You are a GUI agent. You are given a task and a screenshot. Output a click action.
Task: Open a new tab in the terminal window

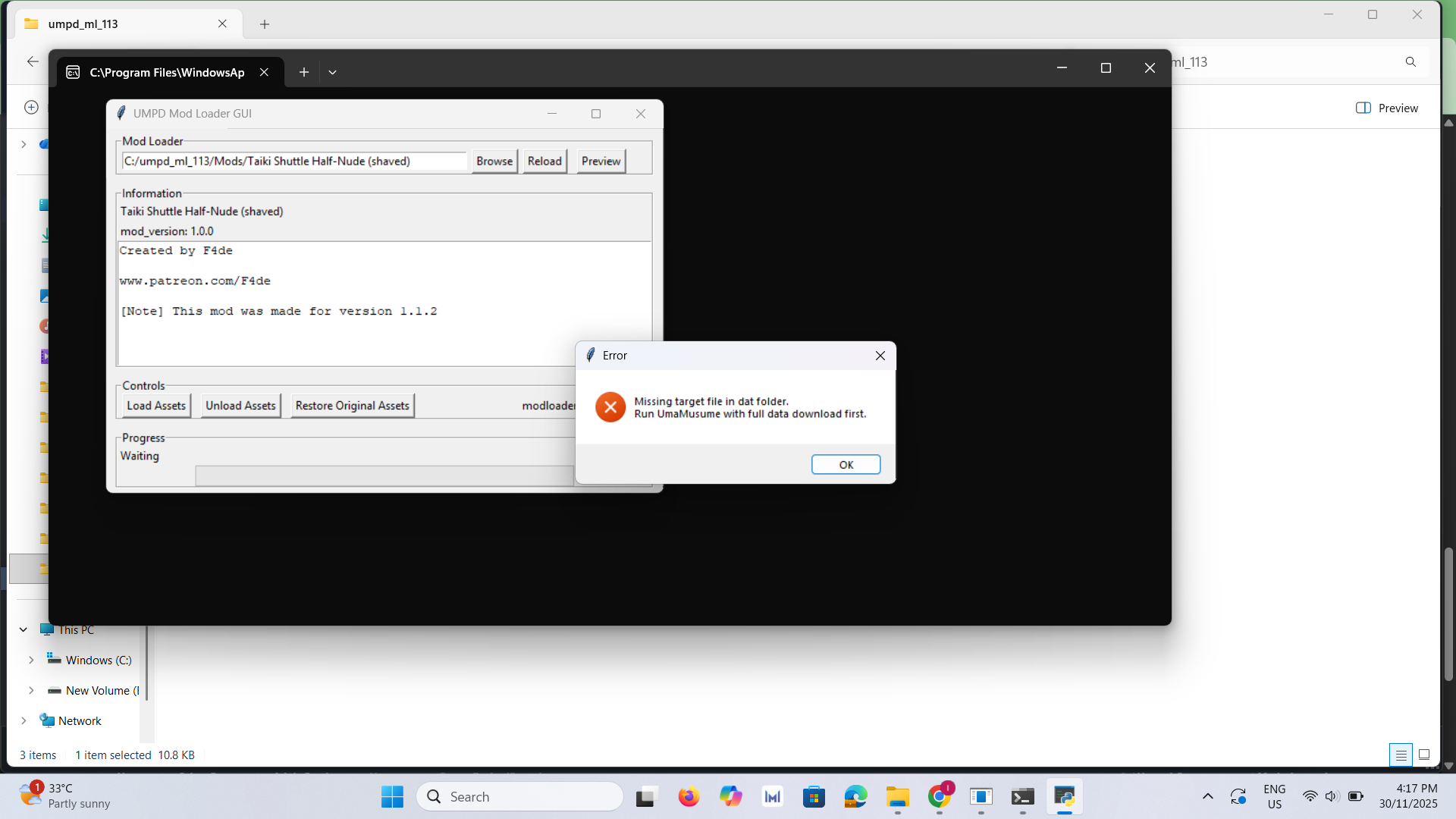pyautogui.click(x=304, y=72)
